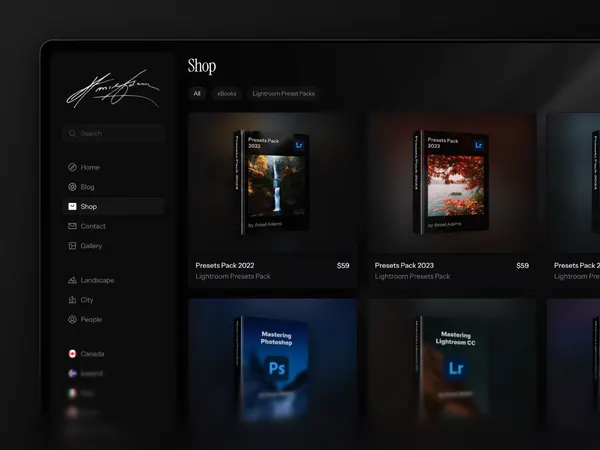Click the Iceland flag icon

[72, 373]
